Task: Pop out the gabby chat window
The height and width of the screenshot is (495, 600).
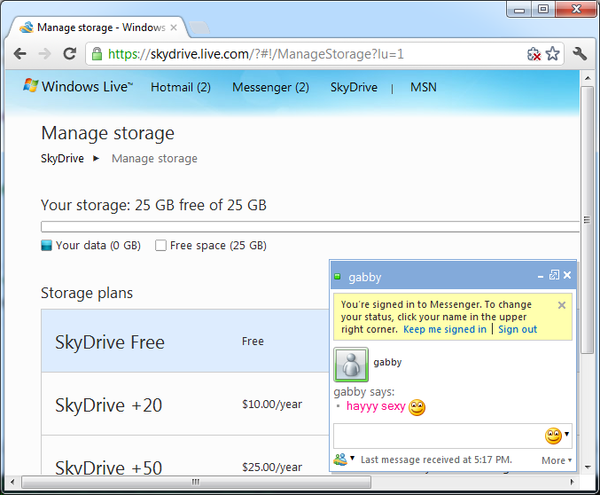Action: [554, 275]
